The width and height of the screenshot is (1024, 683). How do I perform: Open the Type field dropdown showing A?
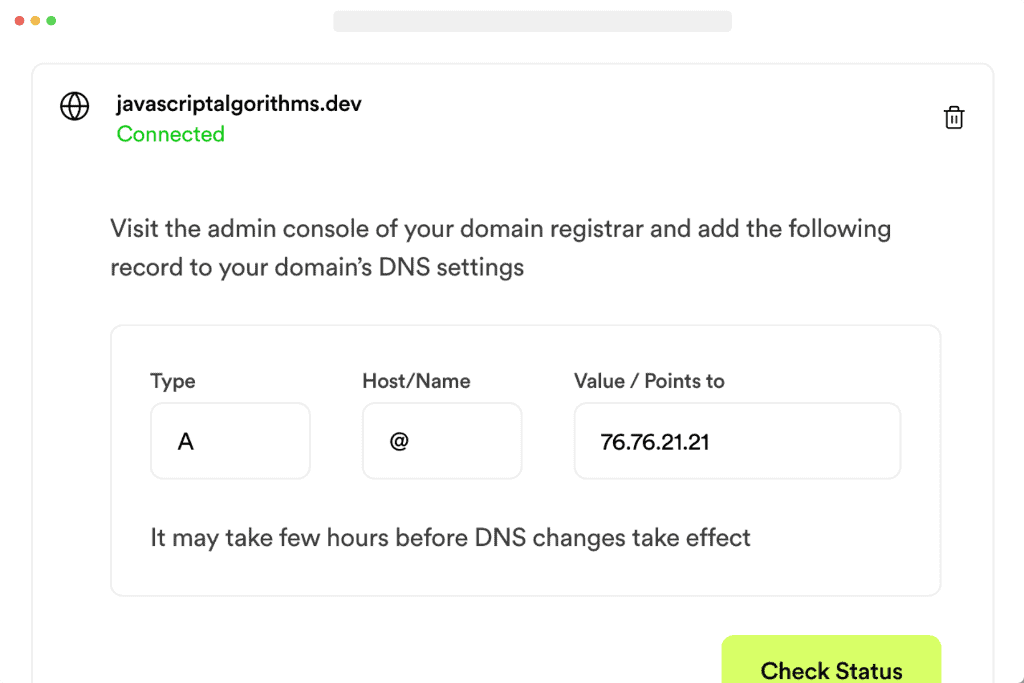click(x=230, y=440)
